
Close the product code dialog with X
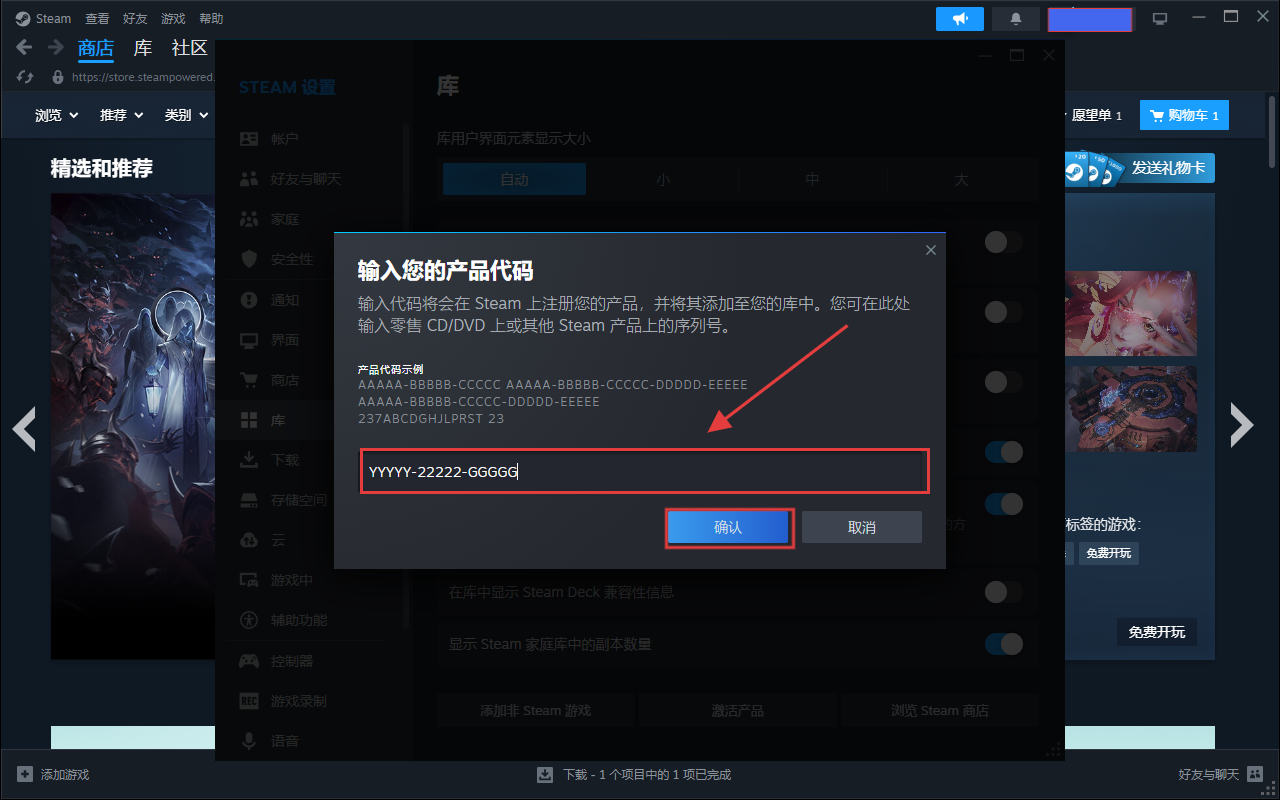pyautogui.click(x=931, y=250)
